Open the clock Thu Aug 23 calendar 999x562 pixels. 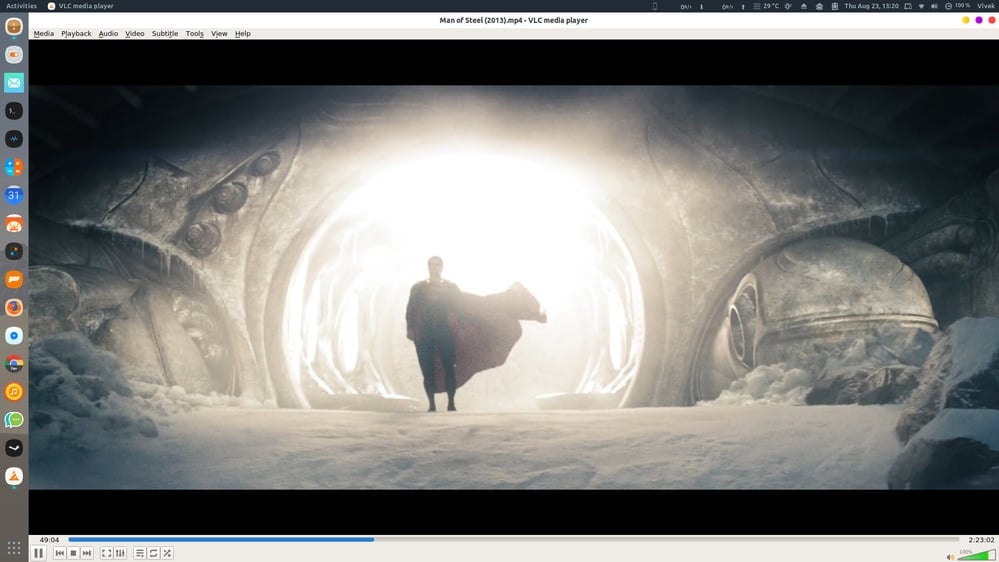coord(871,6)
